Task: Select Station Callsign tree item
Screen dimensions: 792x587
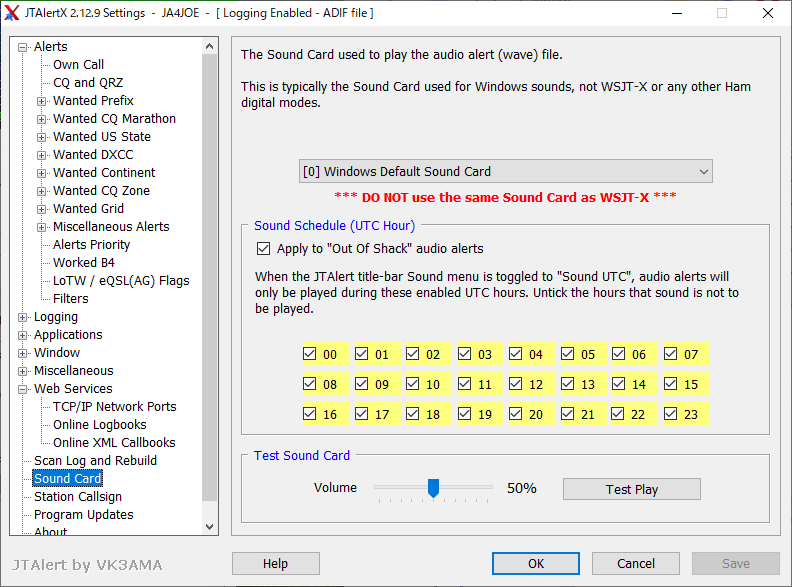Action: tap(78, 497)
